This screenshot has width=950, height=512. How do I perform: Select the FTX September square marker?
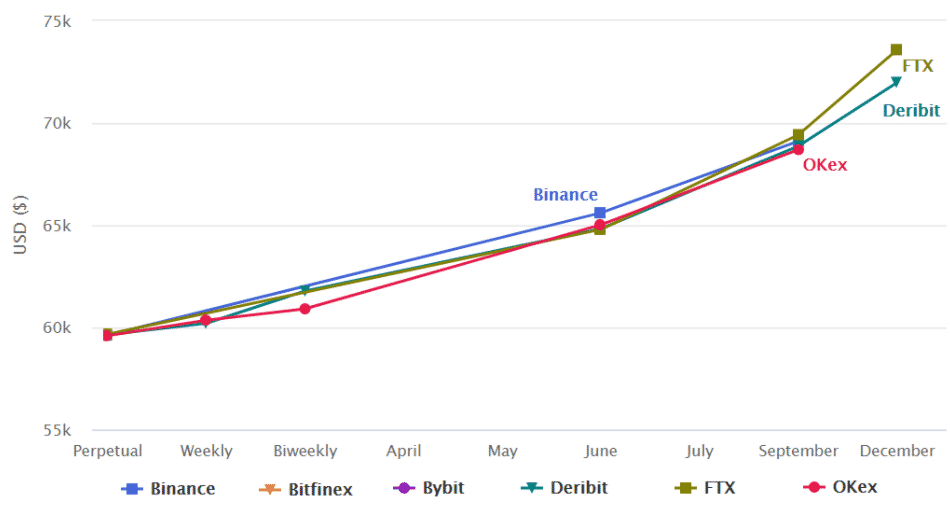pyautogui.click(x=798, y=135)
